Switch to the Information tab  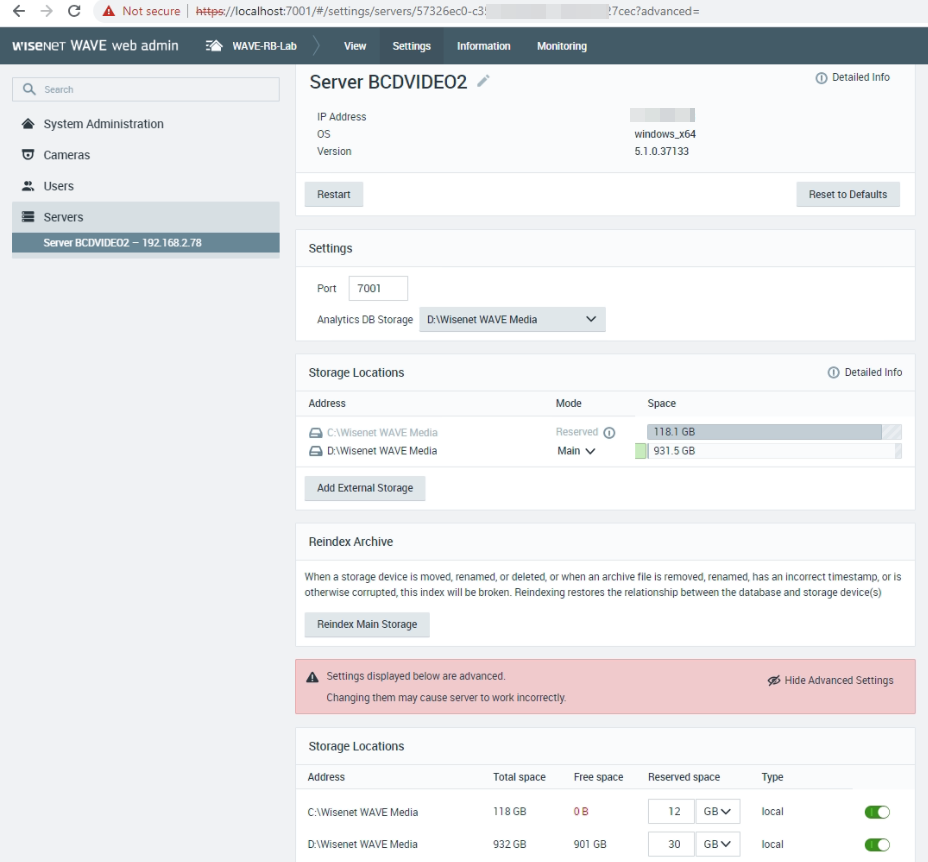[484, 46]
